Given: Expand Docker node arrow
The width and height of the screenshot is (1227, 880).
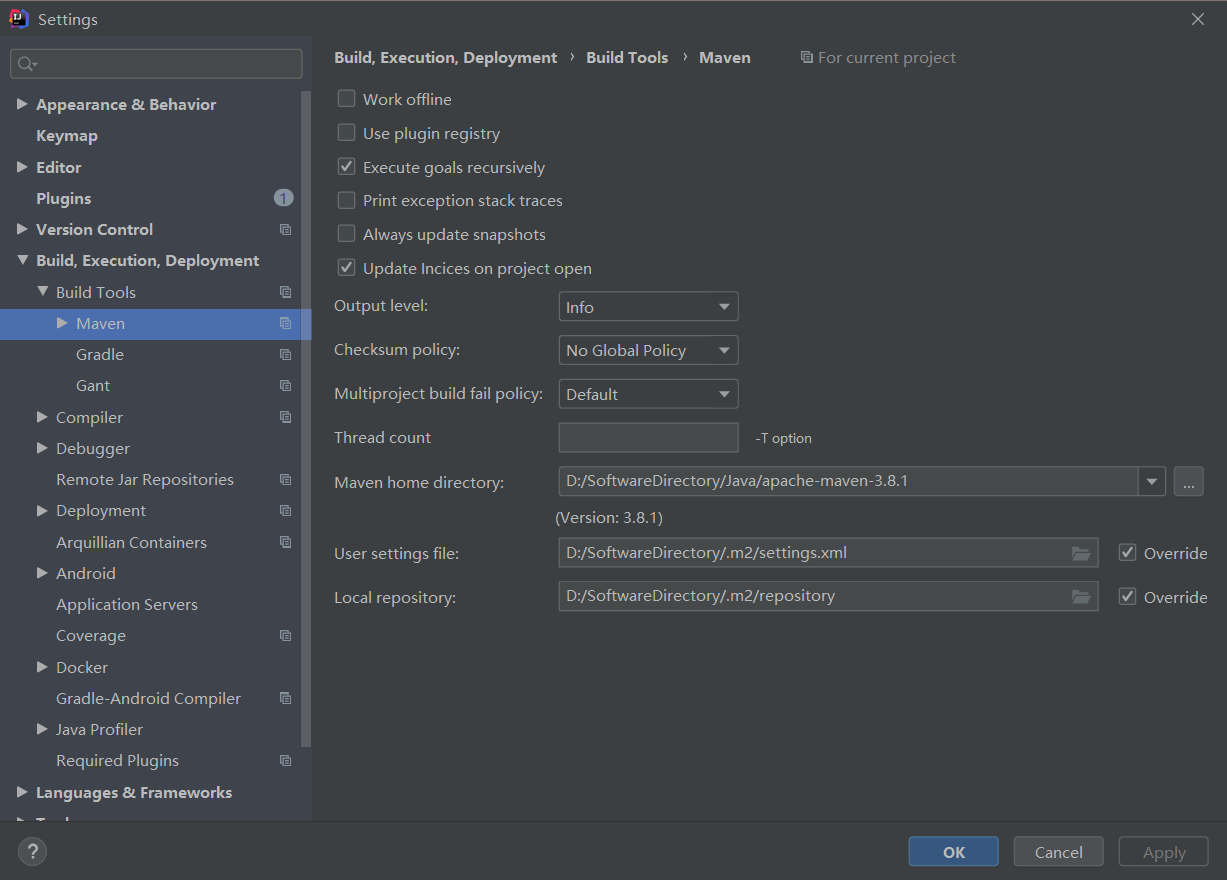Looking at the screenshot, I should [42, 667].
